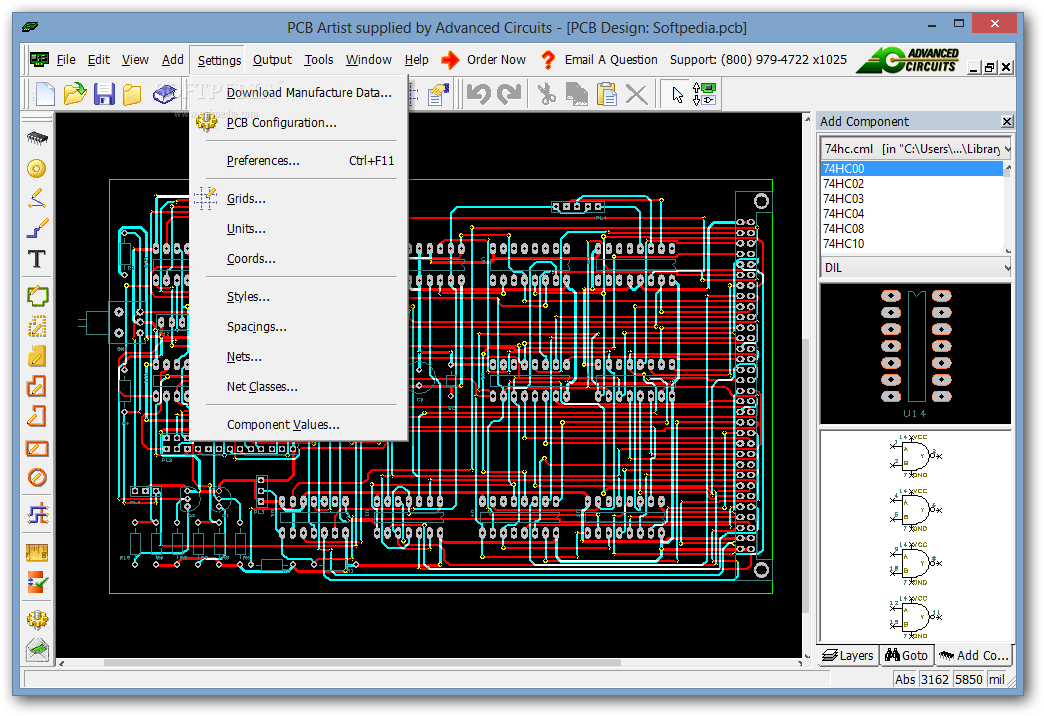Open the Tools menu
The height and width of the screenshot is (716, 1044).
click(x=319, y=60)
